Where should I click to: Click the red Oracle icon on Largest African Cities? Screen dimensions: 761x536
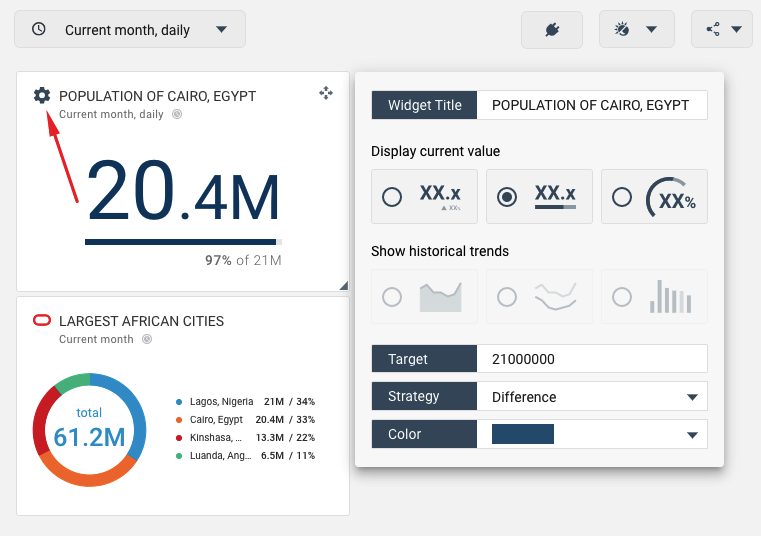(x=42, y=320)
